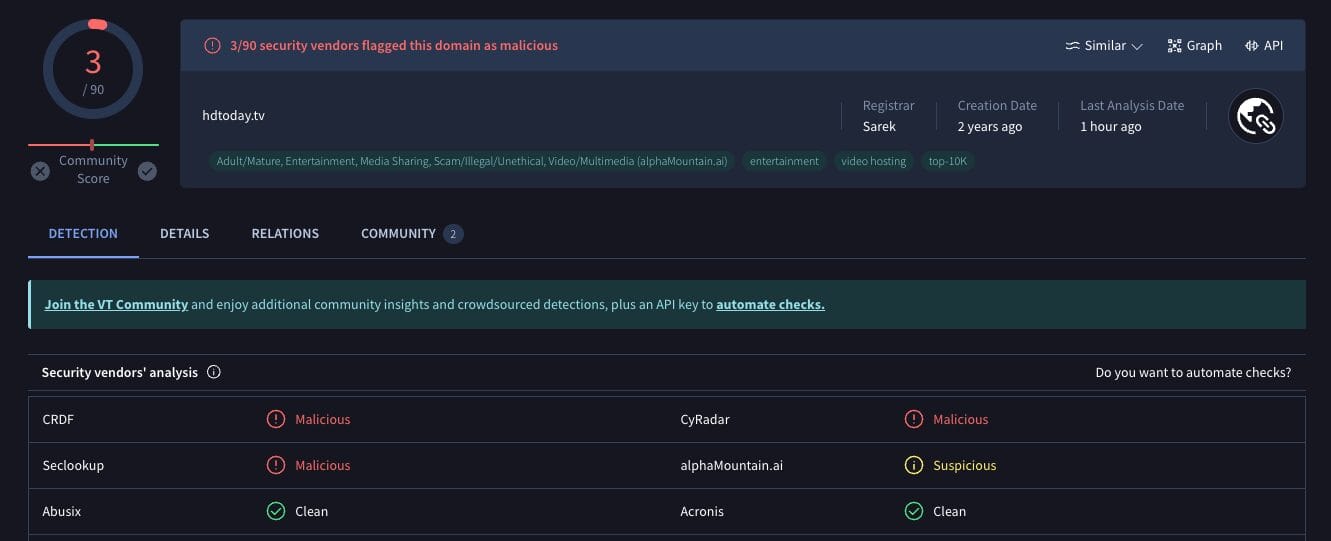The height and width of the screenshot is (541, 1331).
Task: Click the alphaMountain.ai category tag
Action: [x=471, y=161]
